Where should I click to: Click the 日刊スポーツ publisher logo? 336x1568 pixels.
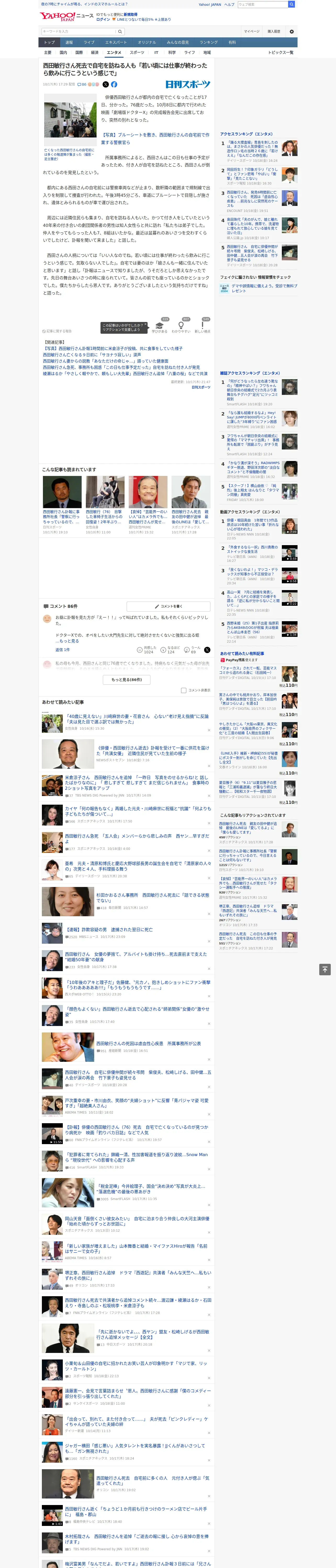tap(188, 85)
